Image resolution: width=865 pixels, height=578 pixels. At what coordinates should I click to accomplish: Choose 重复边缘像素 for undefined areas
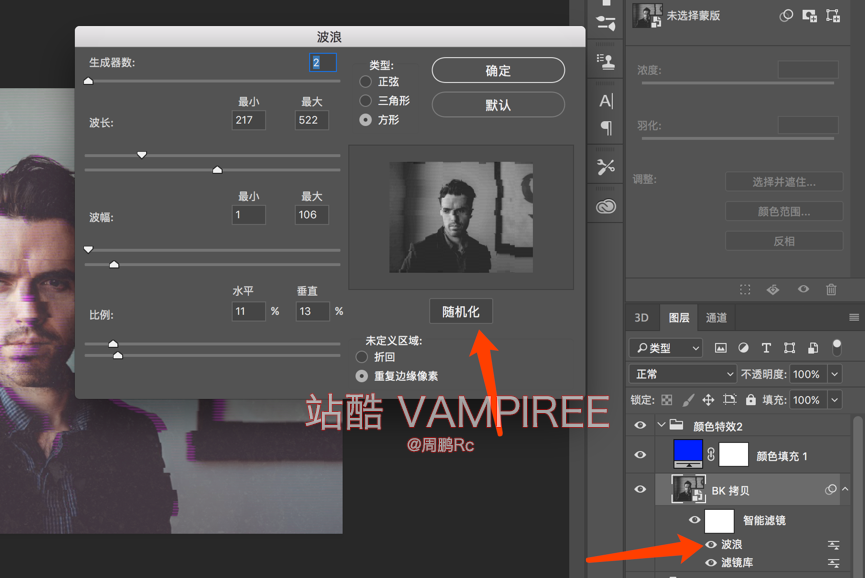pyautogui.click(x=361, y=376)
